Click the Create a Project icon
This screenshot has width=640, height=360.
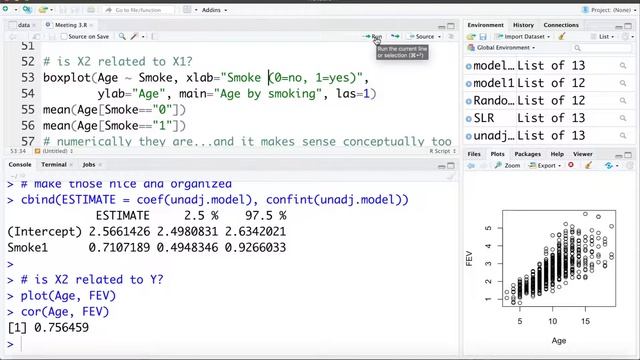27,9
